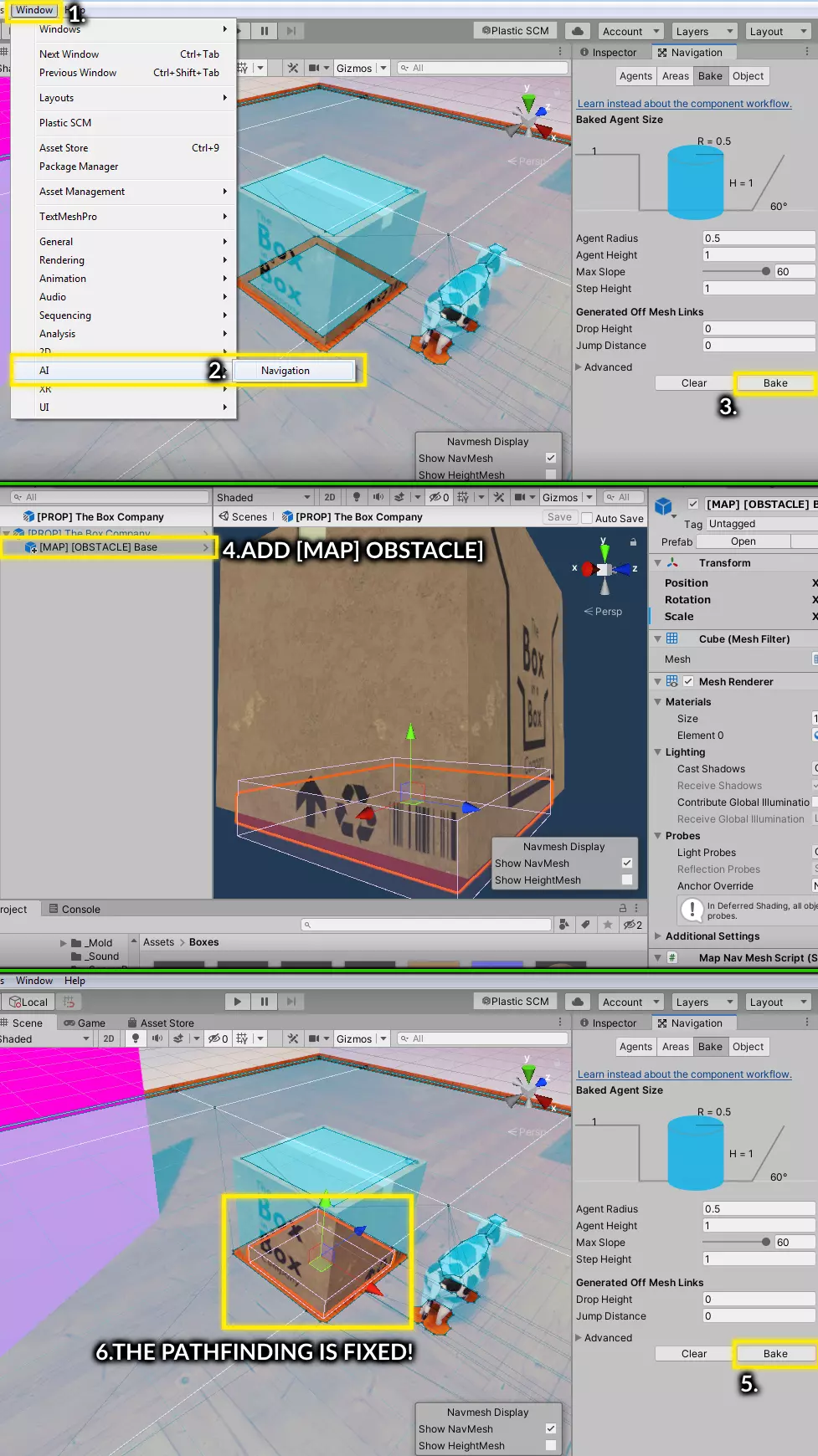This screenshot has width=818, height=1456.
Task: Open Console tab in middle screenshot
Action: click(x=75, y=909)
